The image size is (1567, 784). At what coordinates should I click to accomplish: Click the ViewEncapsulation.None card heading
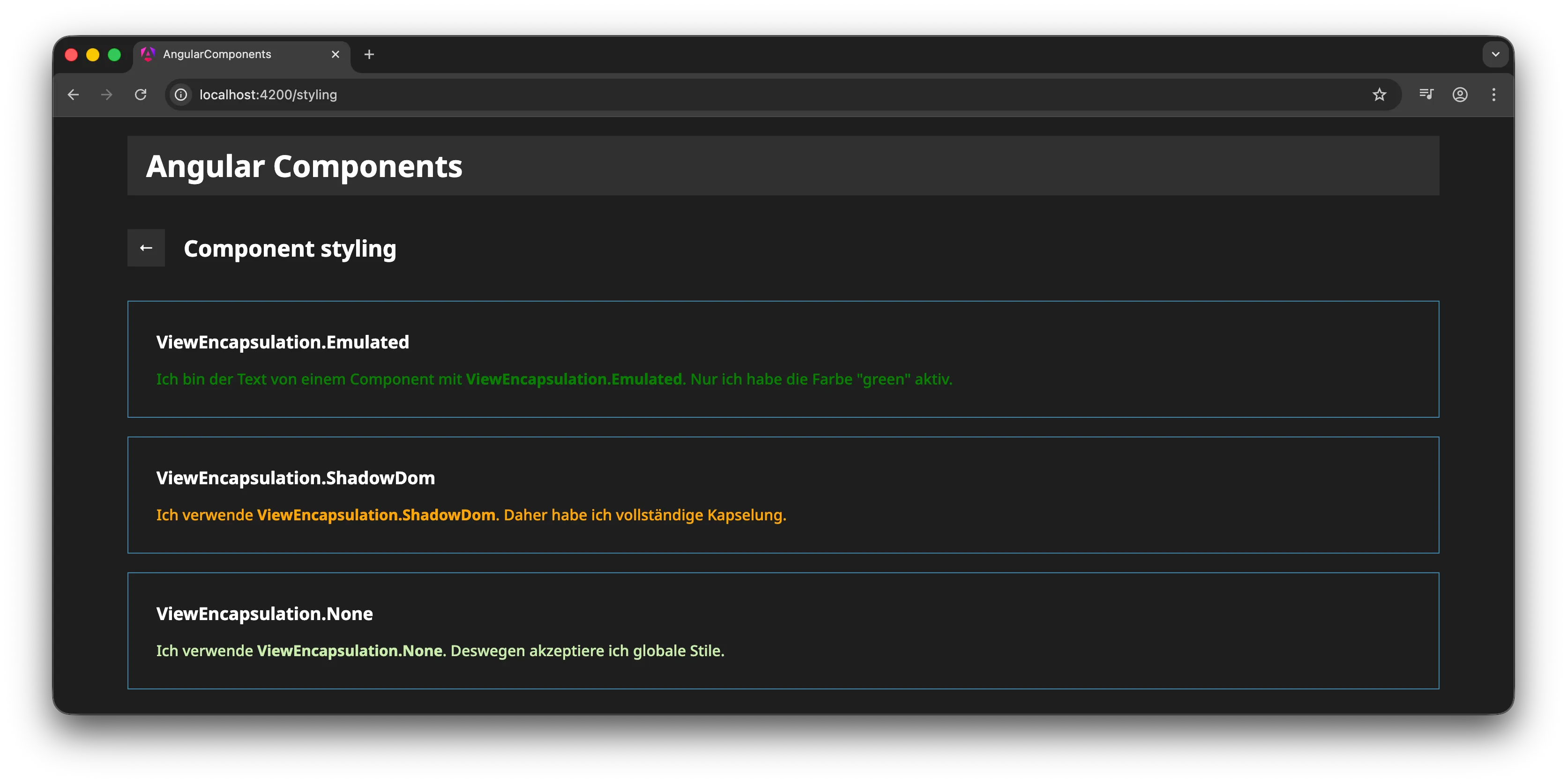click(264, 614)
